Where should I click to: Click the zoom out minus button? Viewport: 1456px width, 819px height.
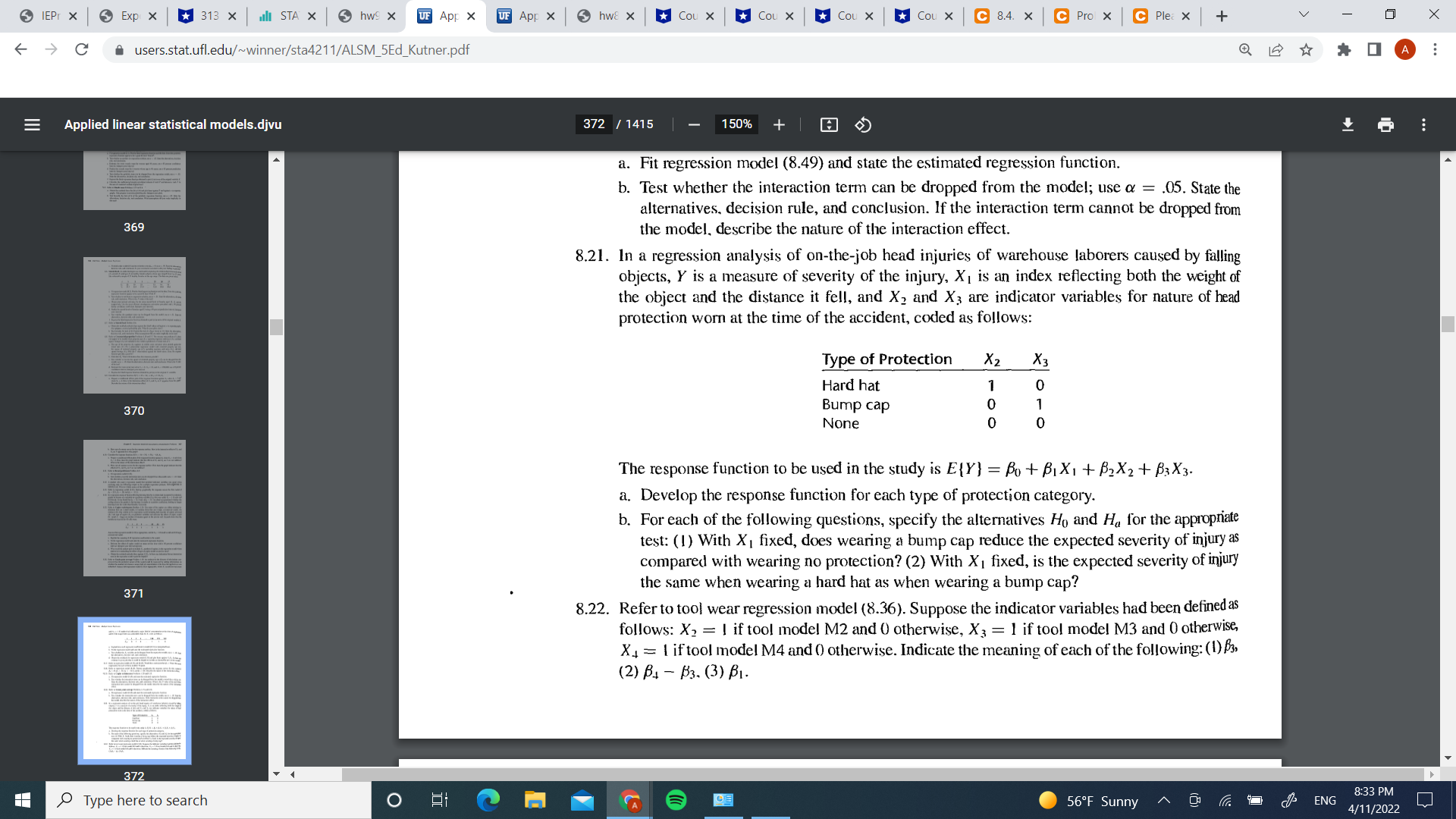click(693, 124)
